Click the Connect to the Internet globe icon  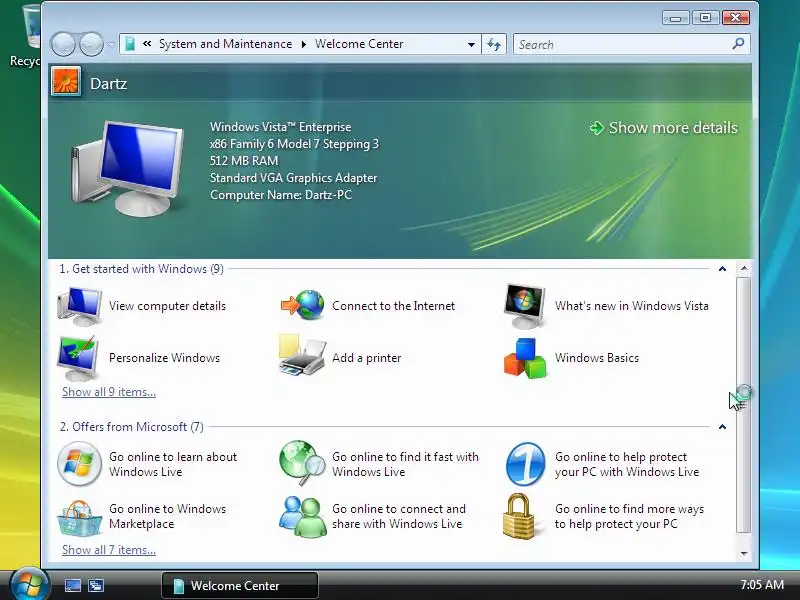point(303,305)
